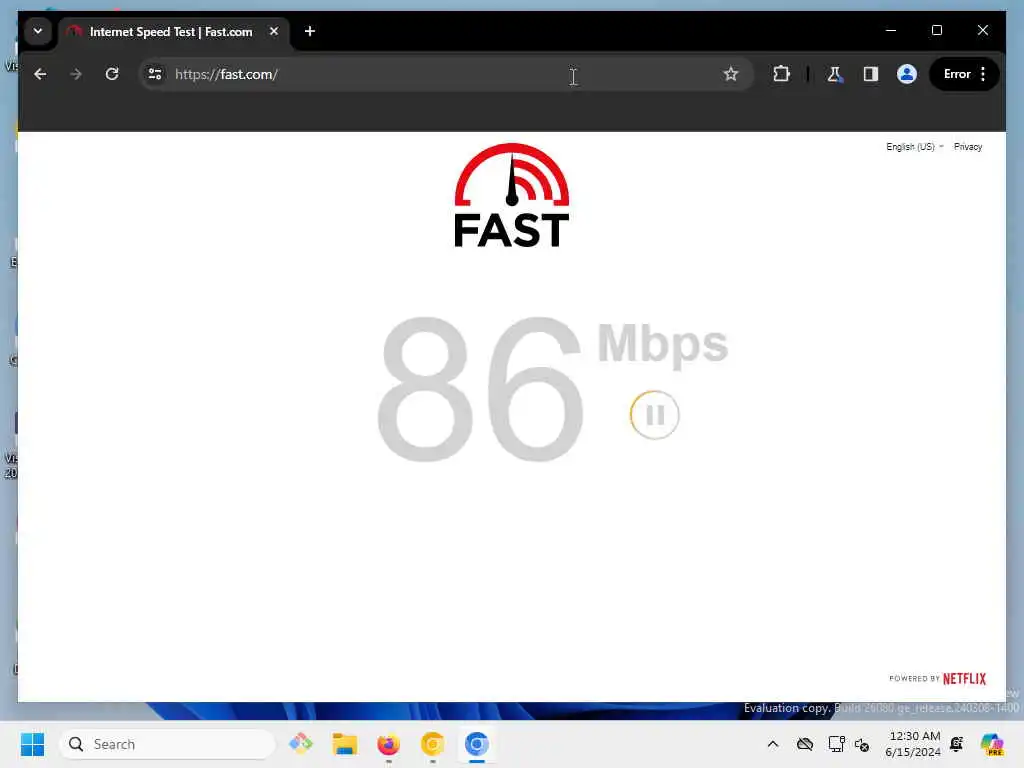
Task: Open Chrome Labs flask icon
Action: click(835, 74)
